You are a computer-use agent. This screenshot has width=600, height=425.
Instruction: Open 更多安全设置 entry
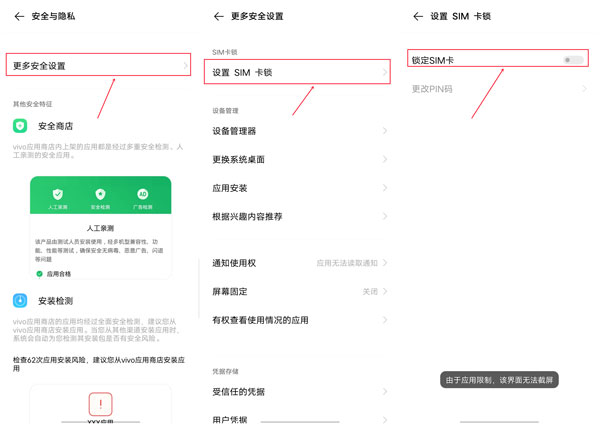coord(98,66)
